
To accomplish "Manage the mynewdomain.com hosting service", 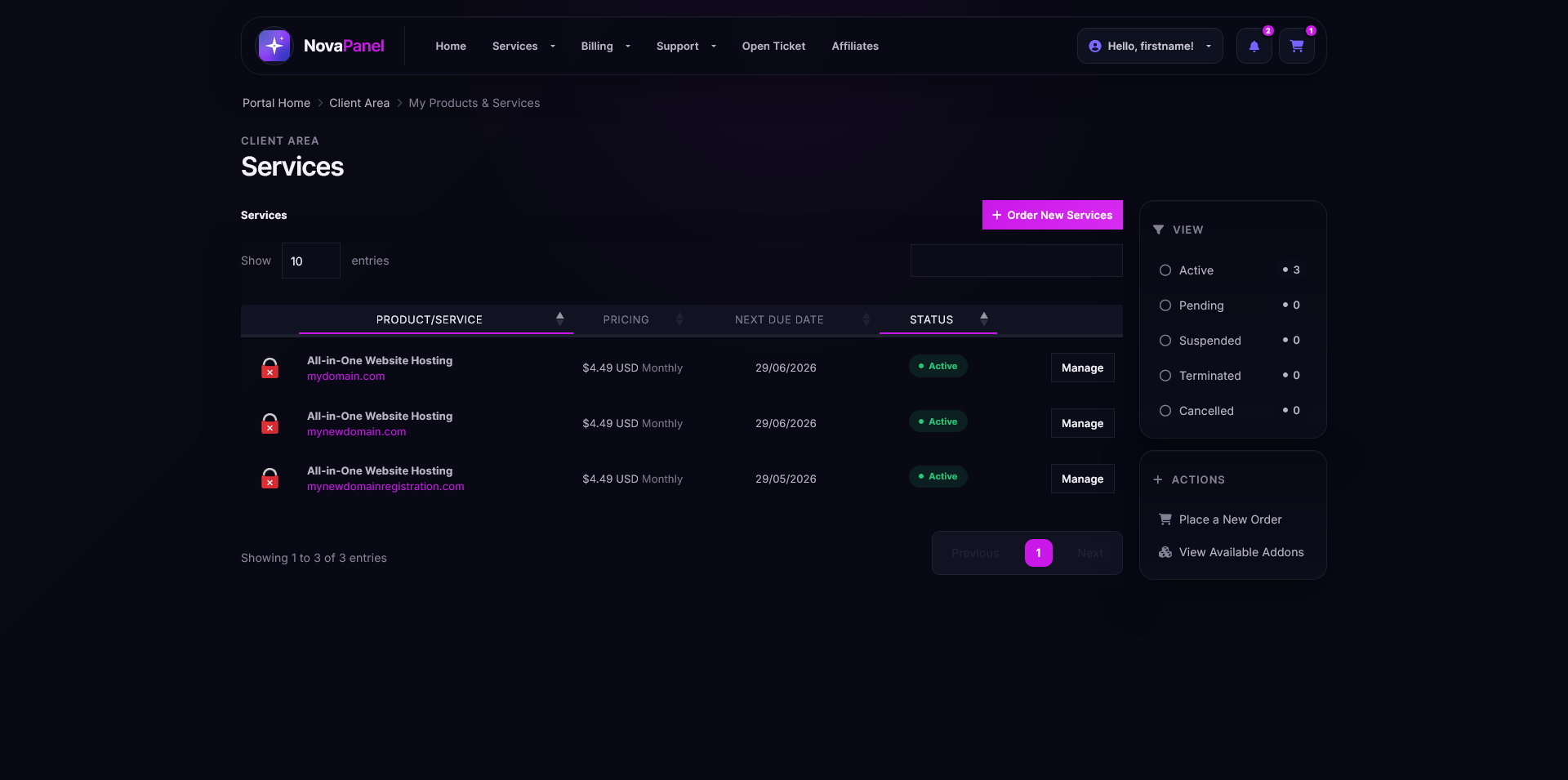I will [1082, 423].
